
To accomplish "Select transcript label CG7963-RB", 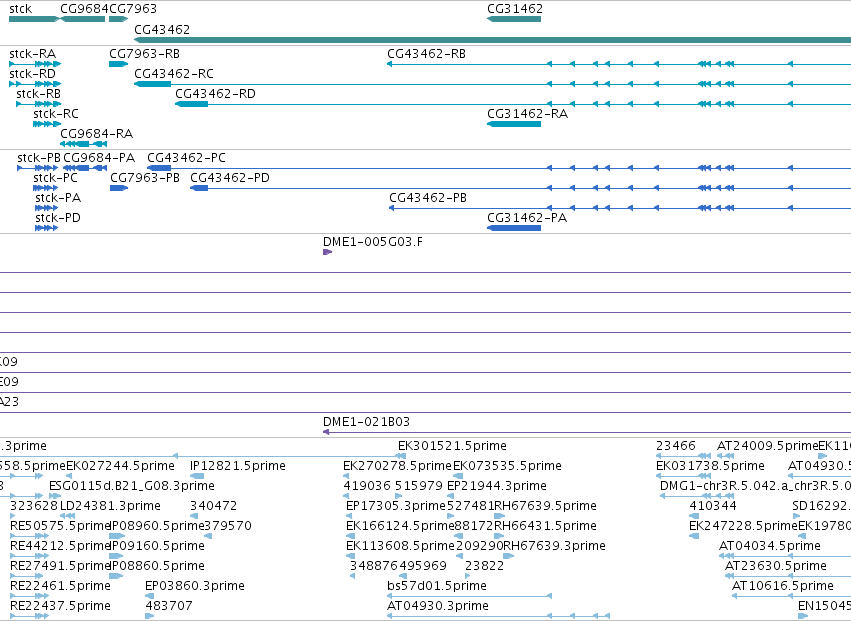I will tap(144, 54).
